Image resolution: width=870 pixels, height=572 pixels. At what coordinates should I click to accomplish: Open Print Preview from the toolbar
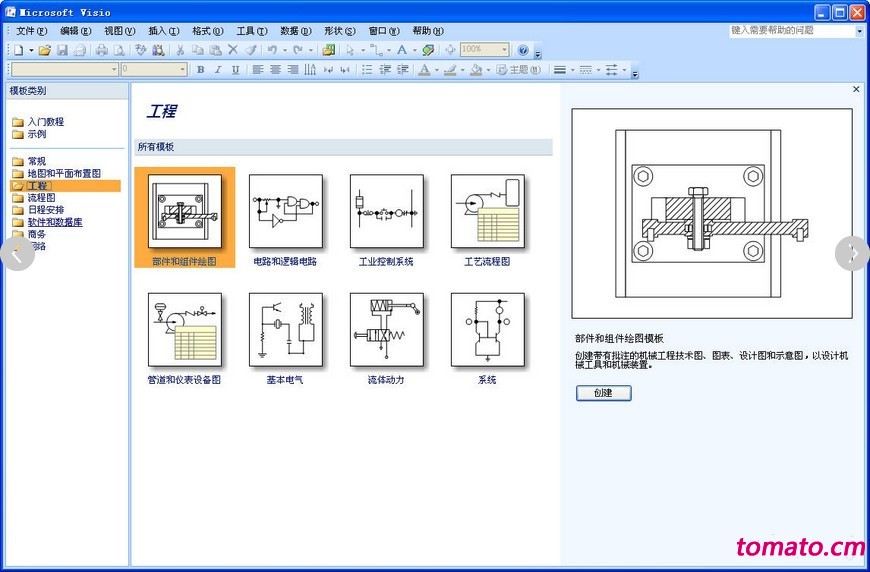click(x=119, y=50)
